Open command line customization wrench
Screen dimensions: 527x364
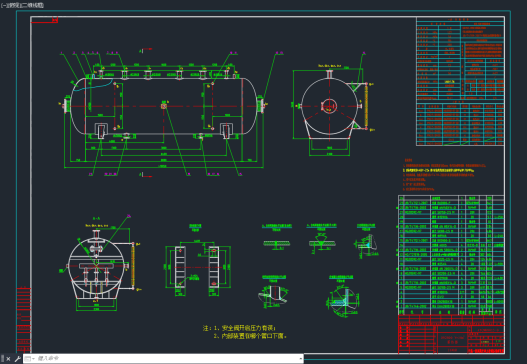tap(17, 359)
